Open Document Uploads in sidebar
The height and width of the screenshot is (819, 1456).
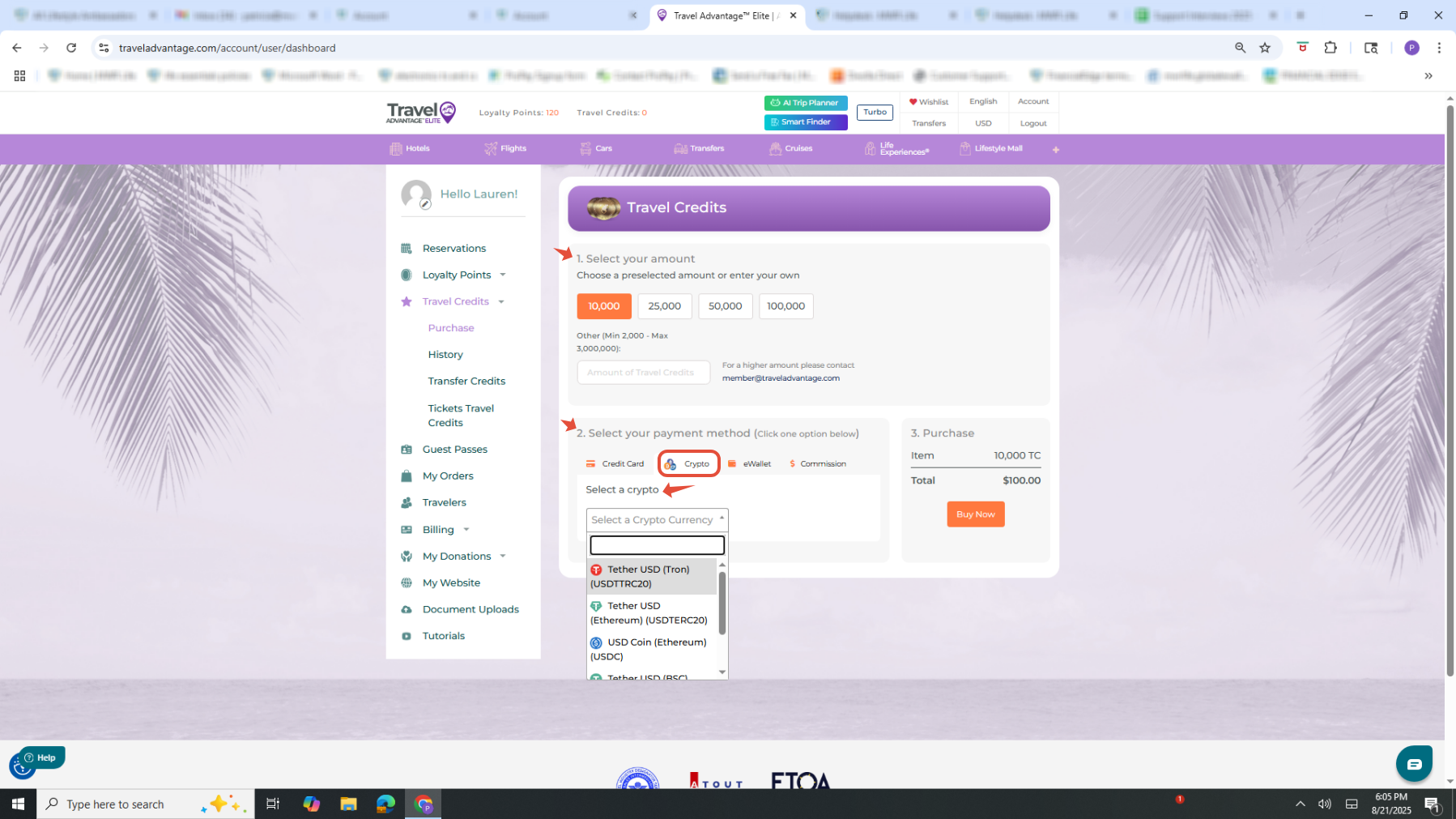470,610
